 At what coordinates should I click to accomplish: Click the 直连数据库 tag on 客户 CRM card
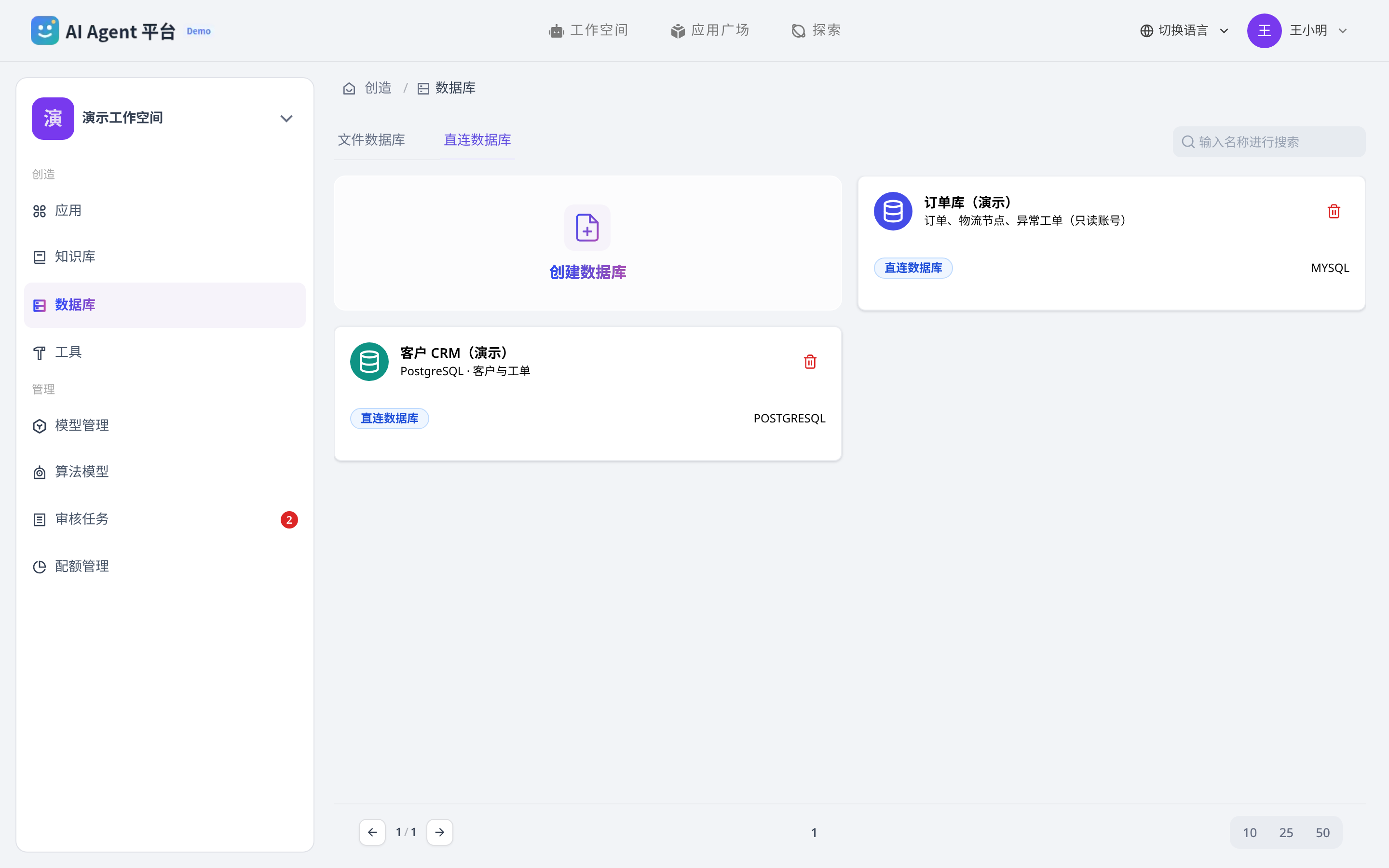click(x=389, y=419)
